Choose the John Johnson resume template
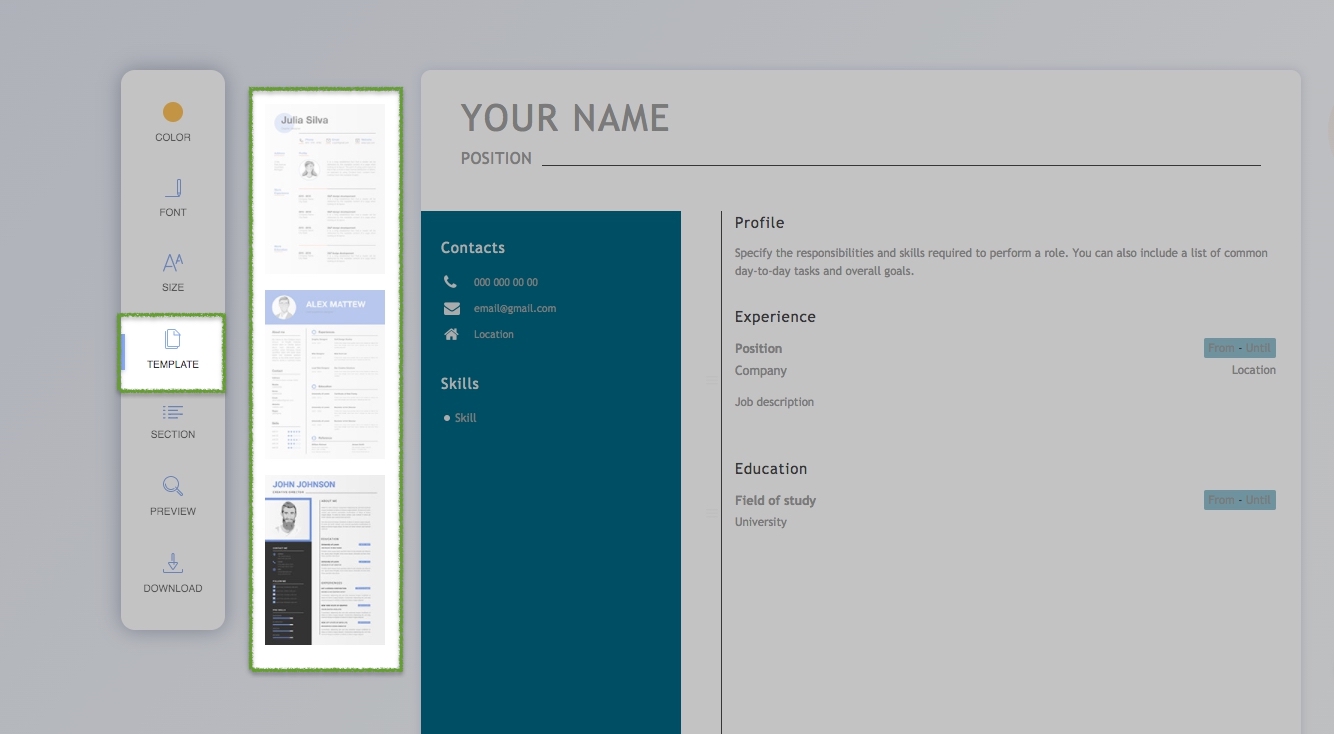 point(325,560)
